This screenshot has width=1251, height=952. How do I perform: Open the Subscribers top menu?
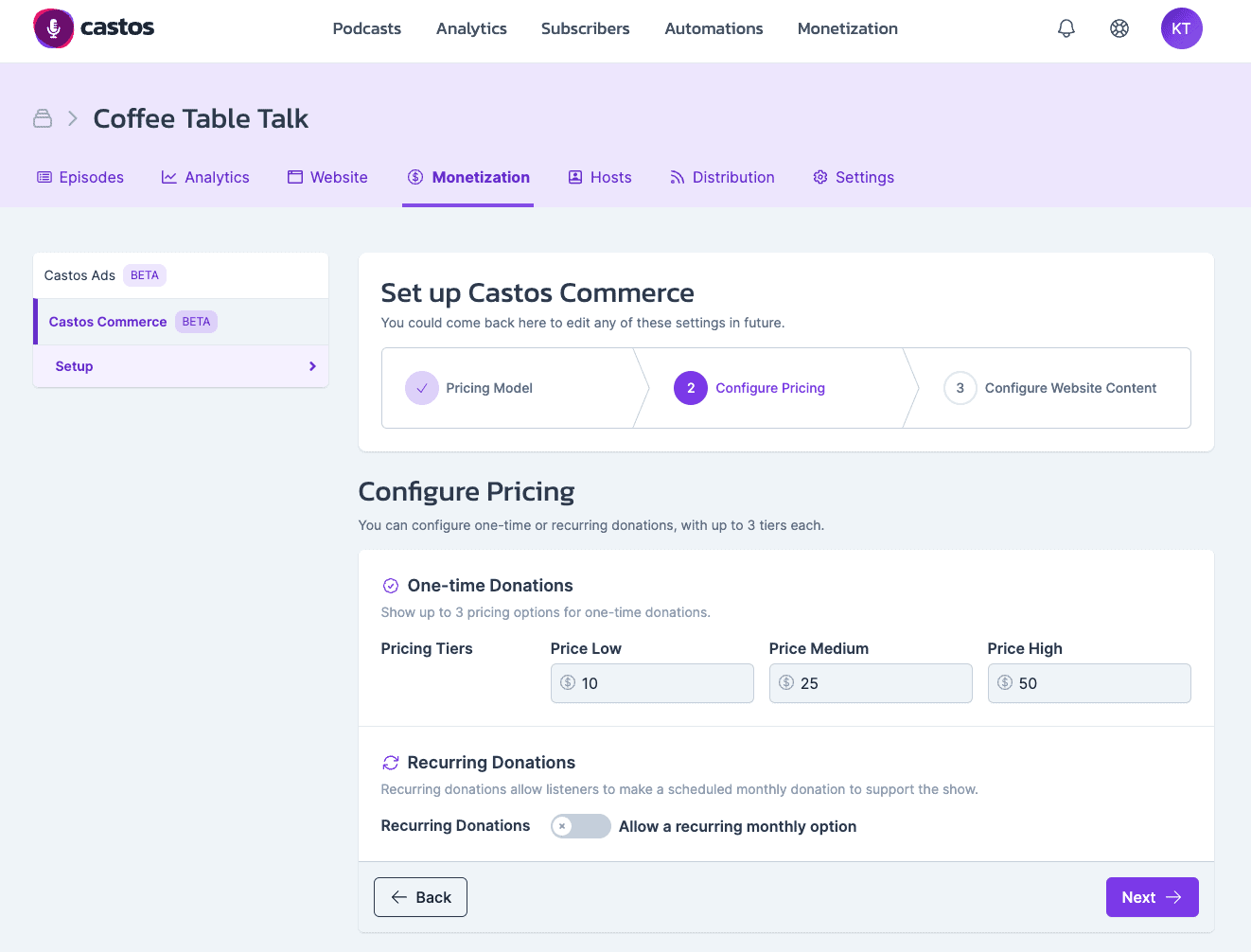[585, 28]
